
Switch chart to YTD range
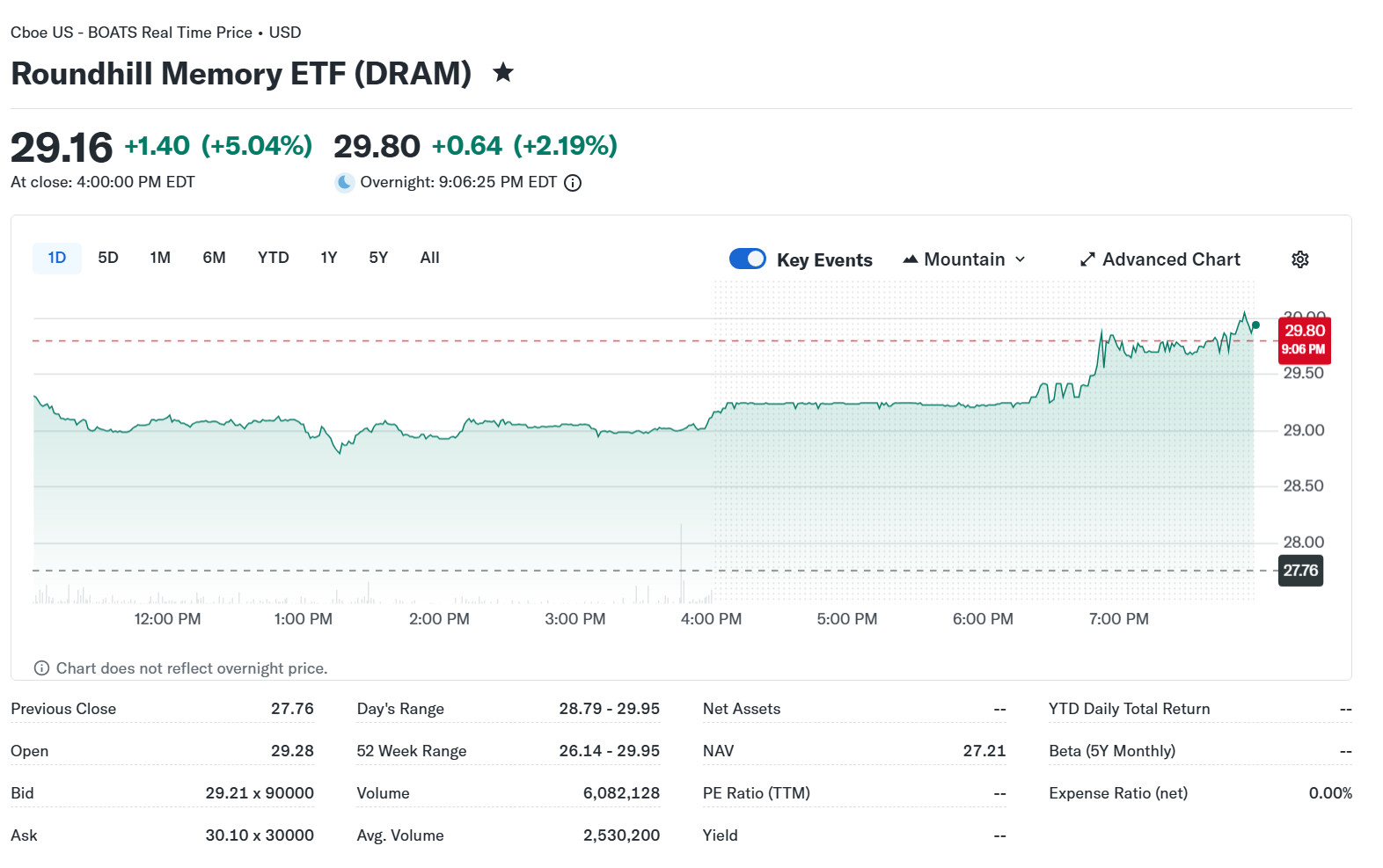pos(273,258)
